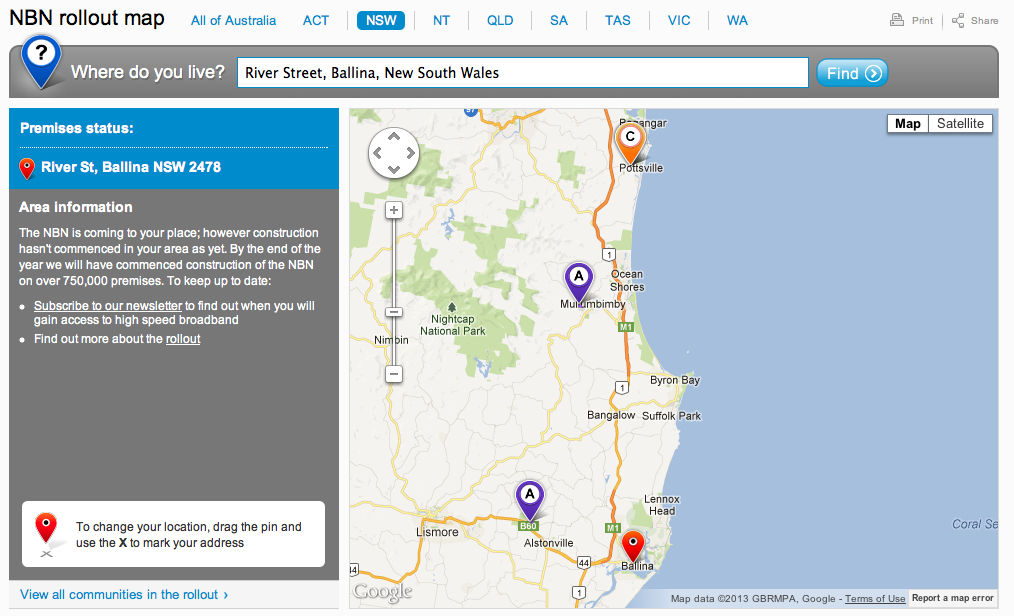Click the purple A marker near Alstonville
The image size is (1014, 616).
pos(530,500)
